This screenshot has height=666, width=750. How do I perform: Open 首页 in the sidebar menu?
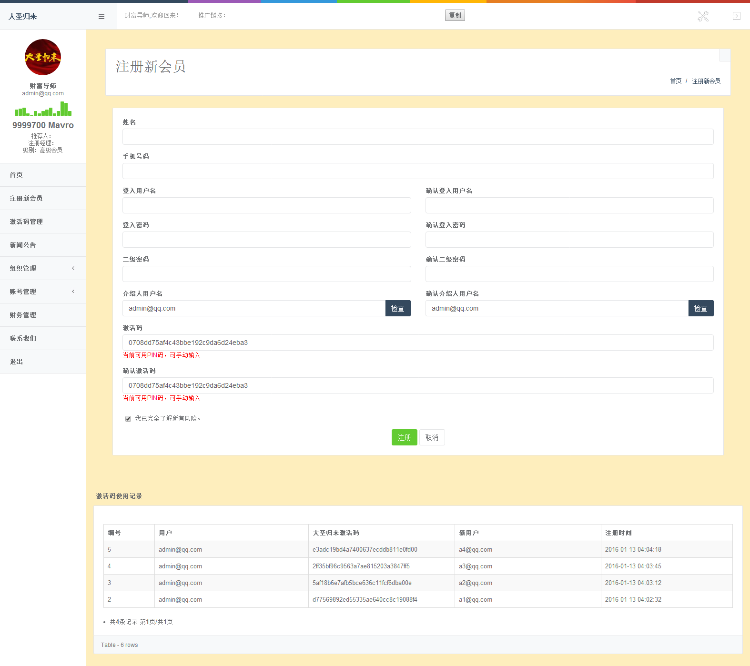pyautogui.click(x=17, y=174)
